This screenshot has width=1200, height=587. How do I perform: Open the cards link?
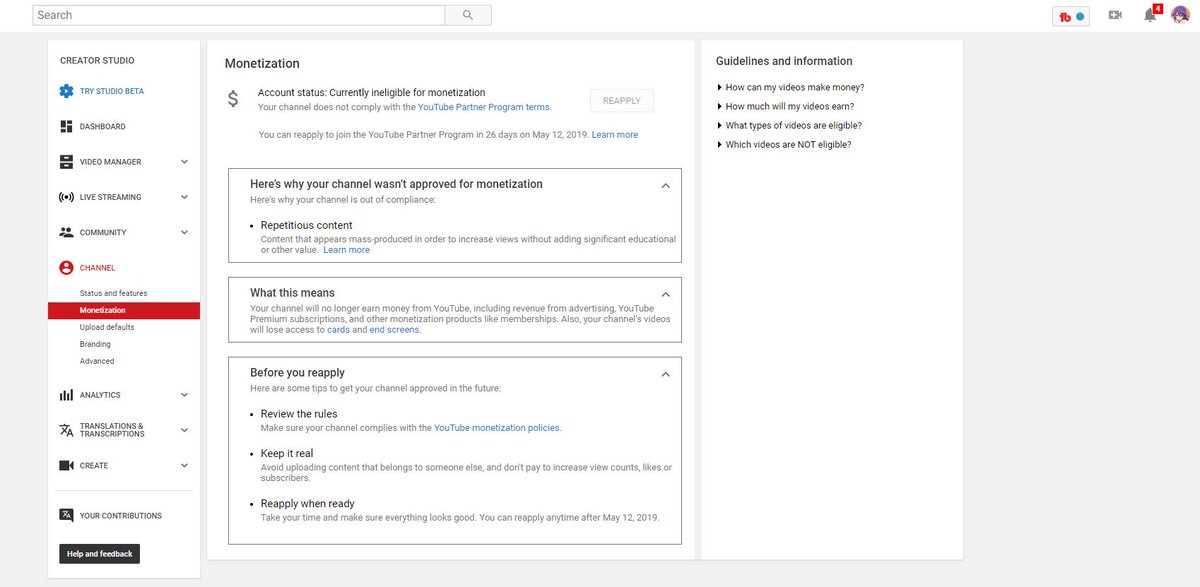click(338, 330)
